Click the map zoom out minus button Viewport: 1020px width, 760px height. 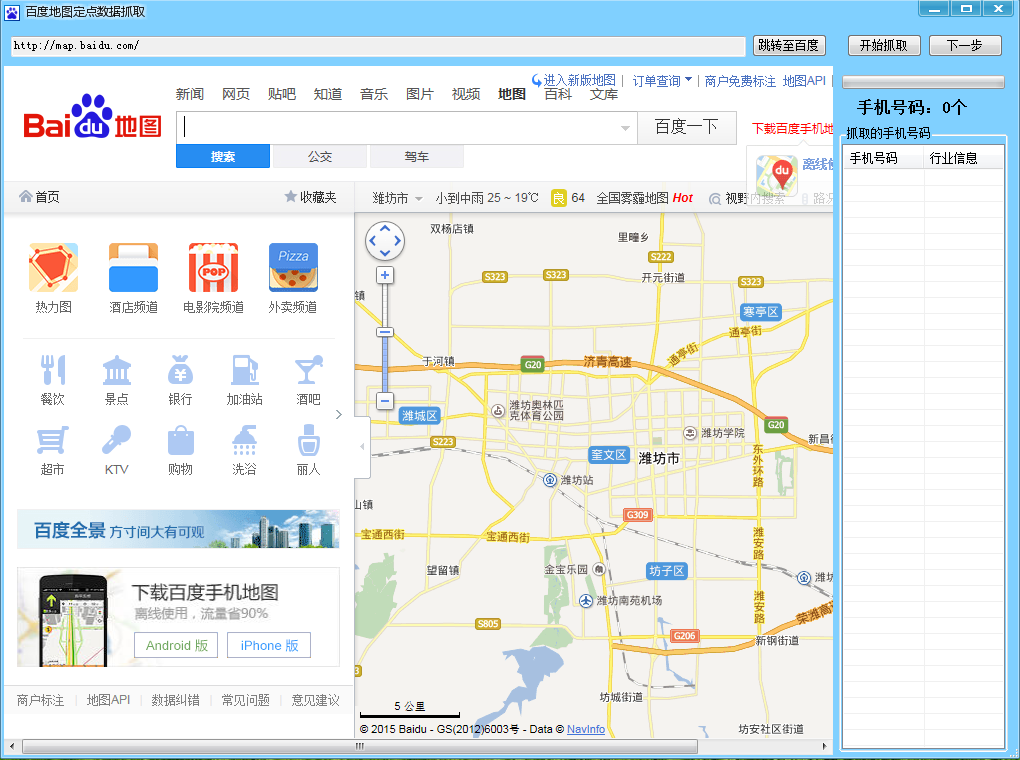click(x=385, y=401)
